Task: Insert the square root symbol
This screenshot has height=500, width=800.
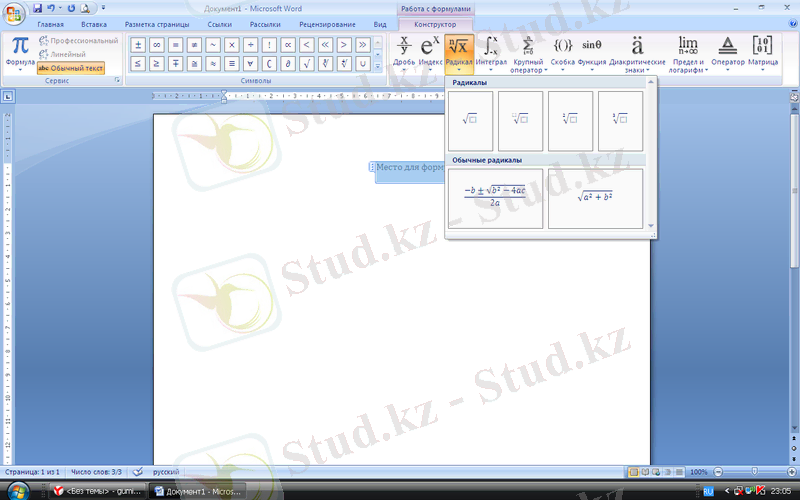Action: 307,64
